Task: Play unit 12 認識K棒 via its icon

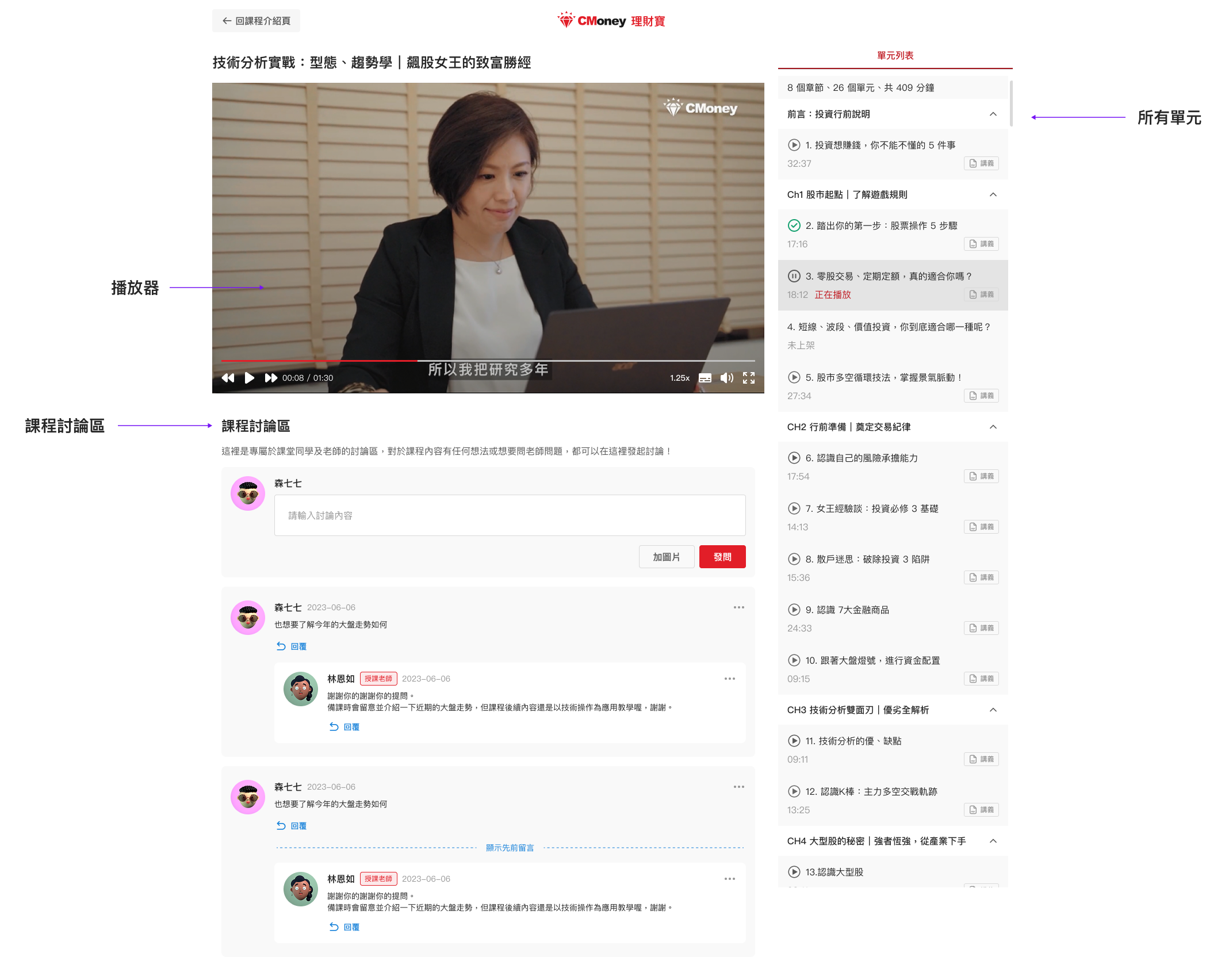Action: click(794, 791)
